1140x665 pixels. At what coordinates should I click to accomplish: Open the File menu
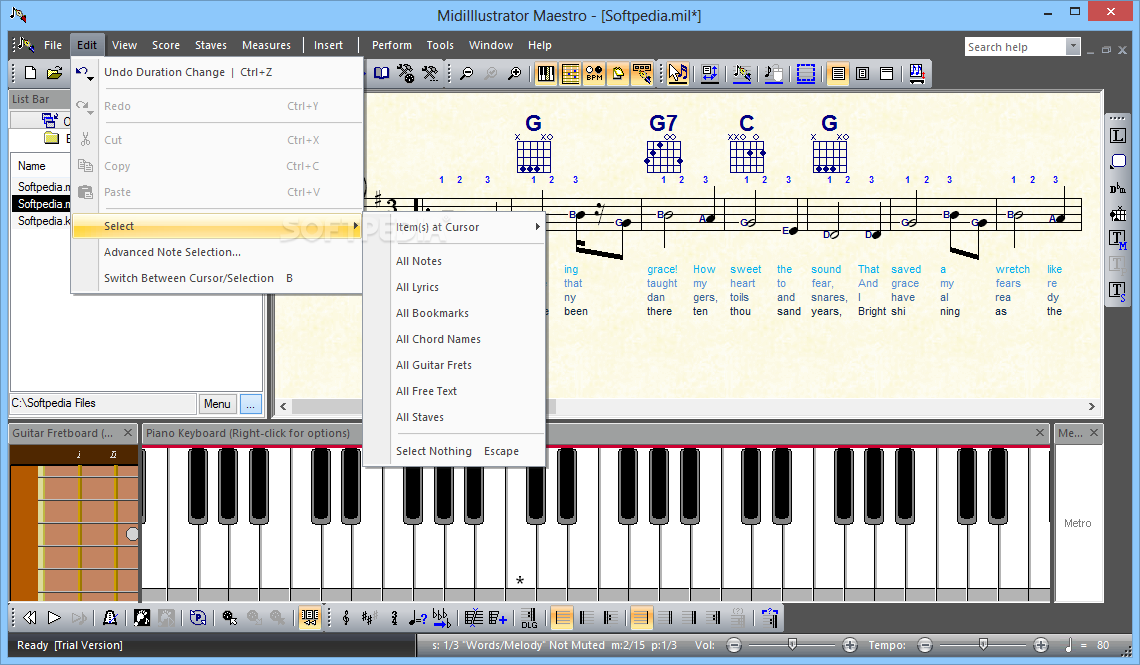click(x=53, y=45)
